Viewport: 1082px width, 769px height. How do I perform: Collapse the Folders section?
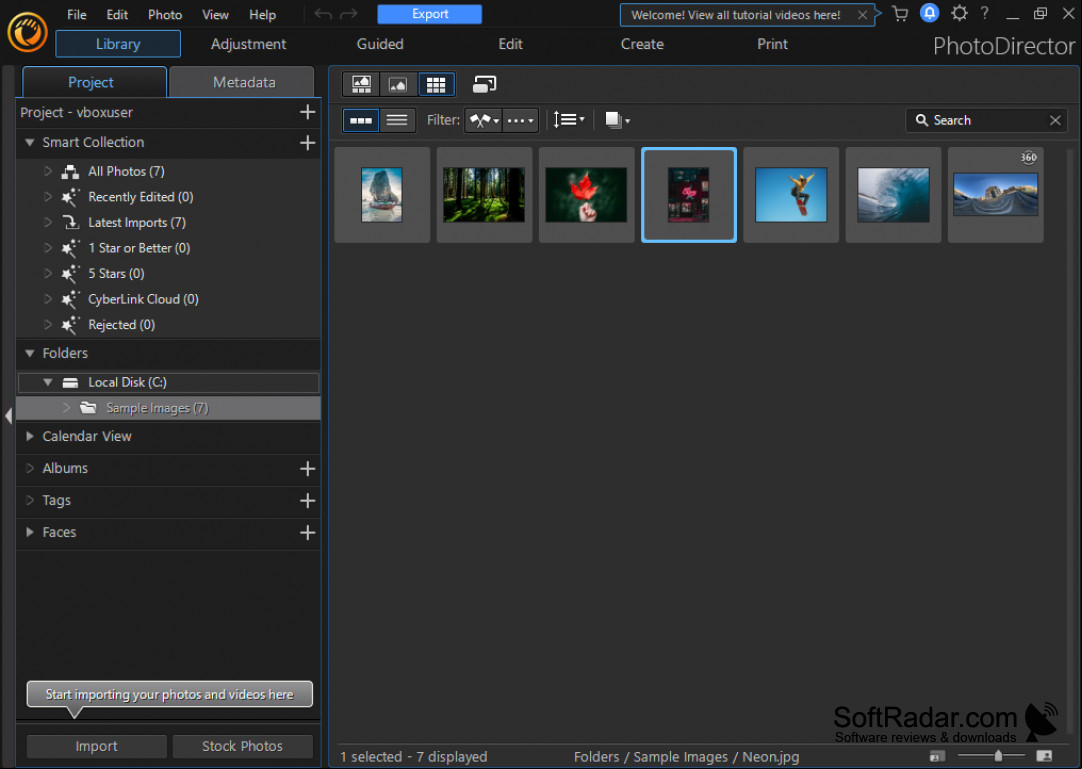(x=30, y=353)
